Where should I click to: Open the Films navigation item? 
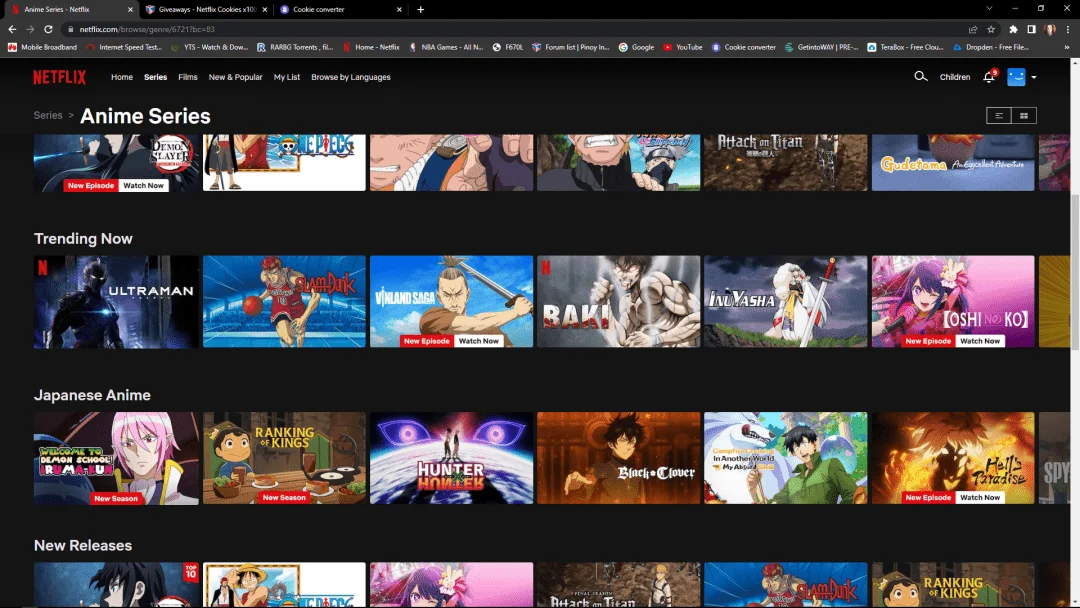coord(187,77)
